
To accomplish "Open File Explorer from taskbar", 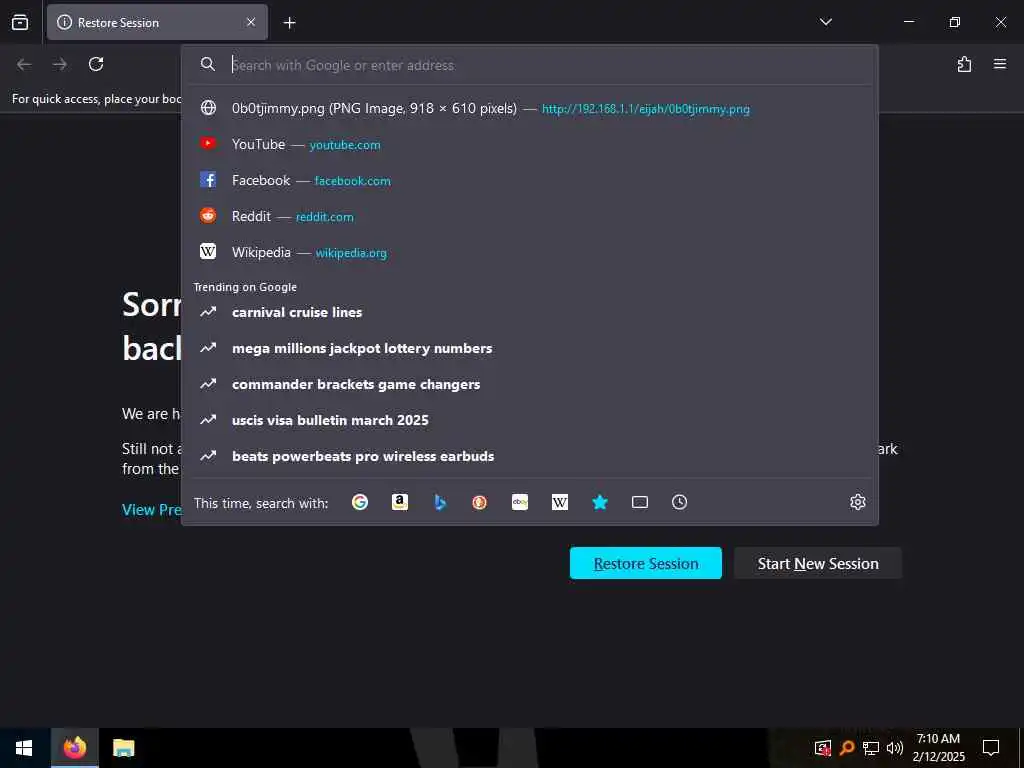I will pos(123,748).
